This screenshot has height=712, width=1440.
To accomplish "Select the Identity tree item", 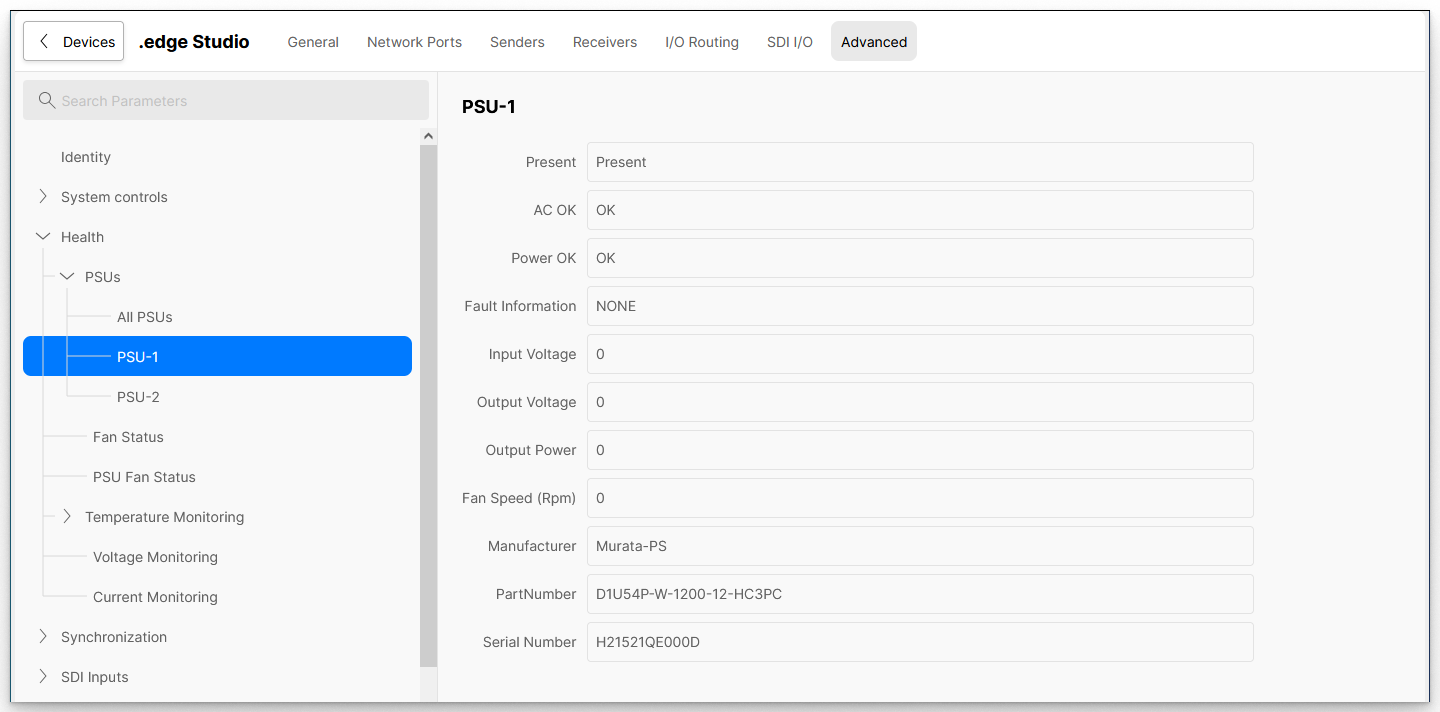I will 86,157.
